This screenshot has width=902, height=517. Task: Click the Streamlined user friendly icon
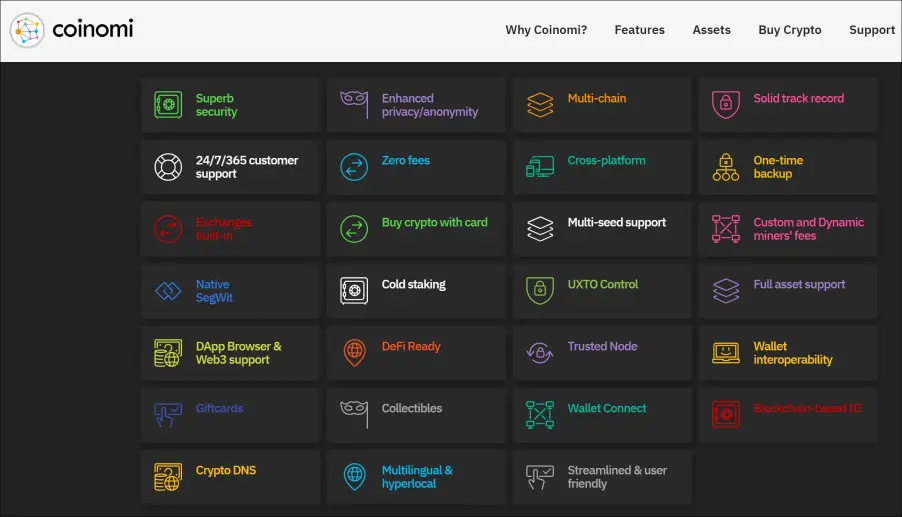(x=540, y=477)
